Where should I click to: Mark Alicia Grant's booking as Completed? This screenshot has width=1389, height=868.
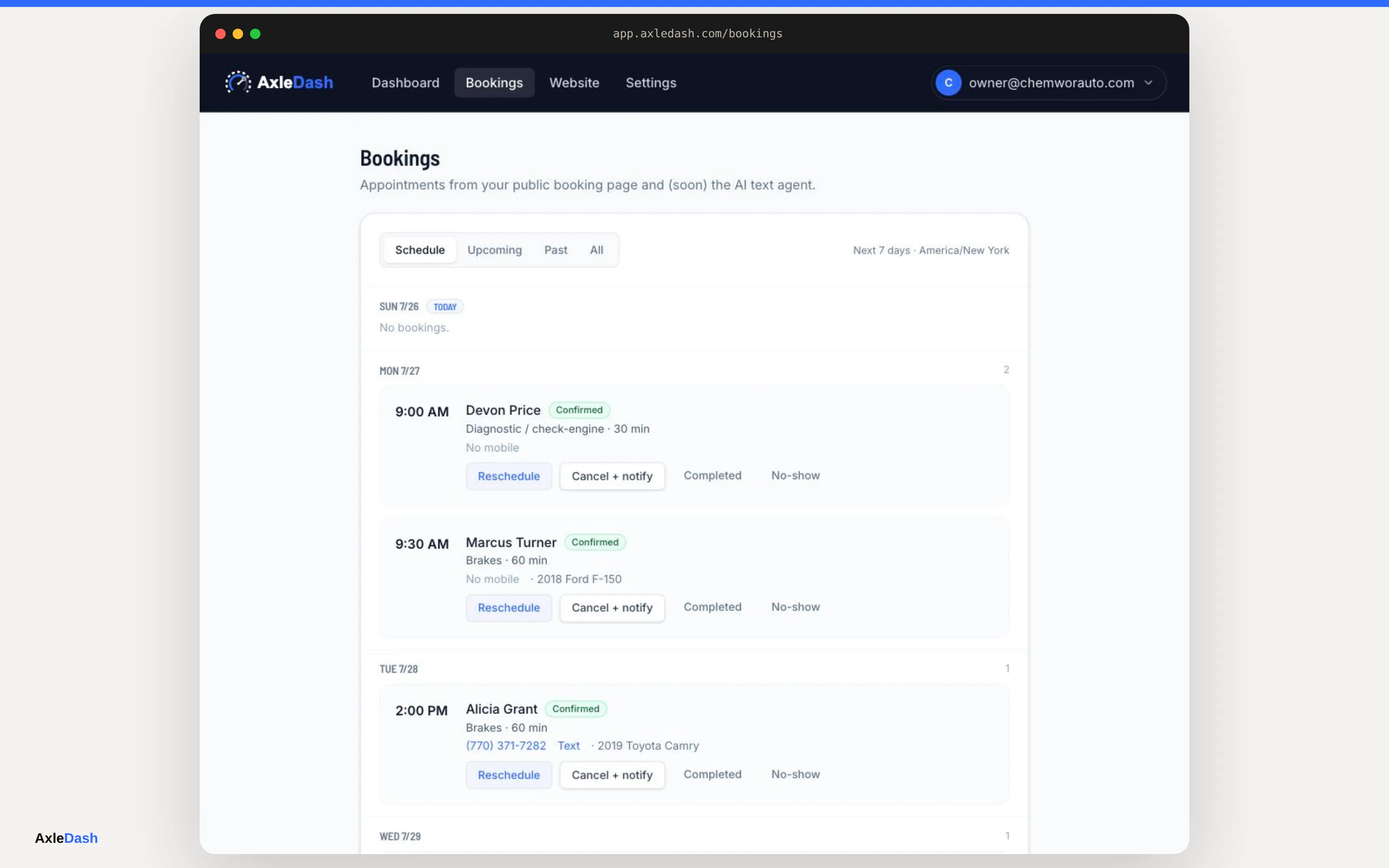[x=712, y=774]
